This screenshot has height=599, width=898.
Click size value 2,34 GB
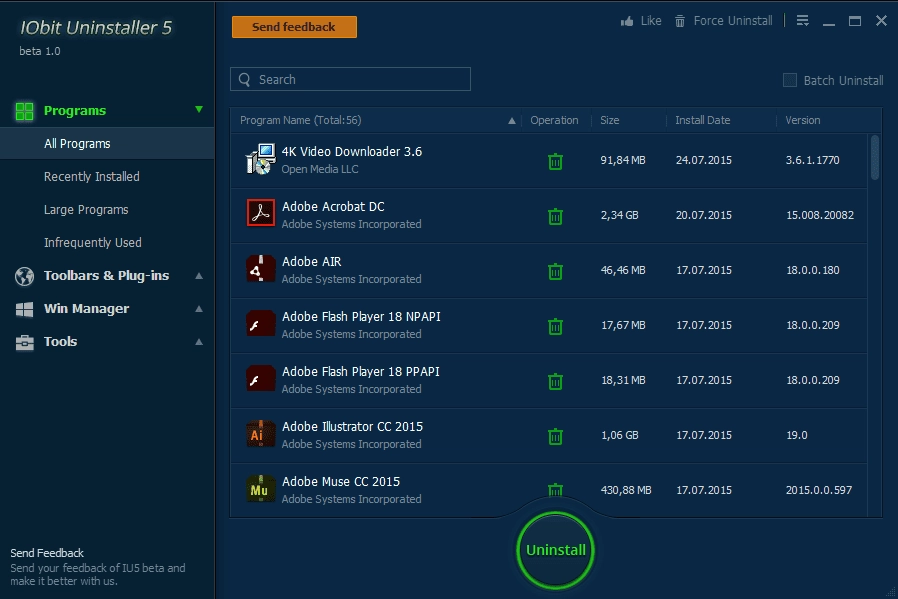[x=619, y=215]
